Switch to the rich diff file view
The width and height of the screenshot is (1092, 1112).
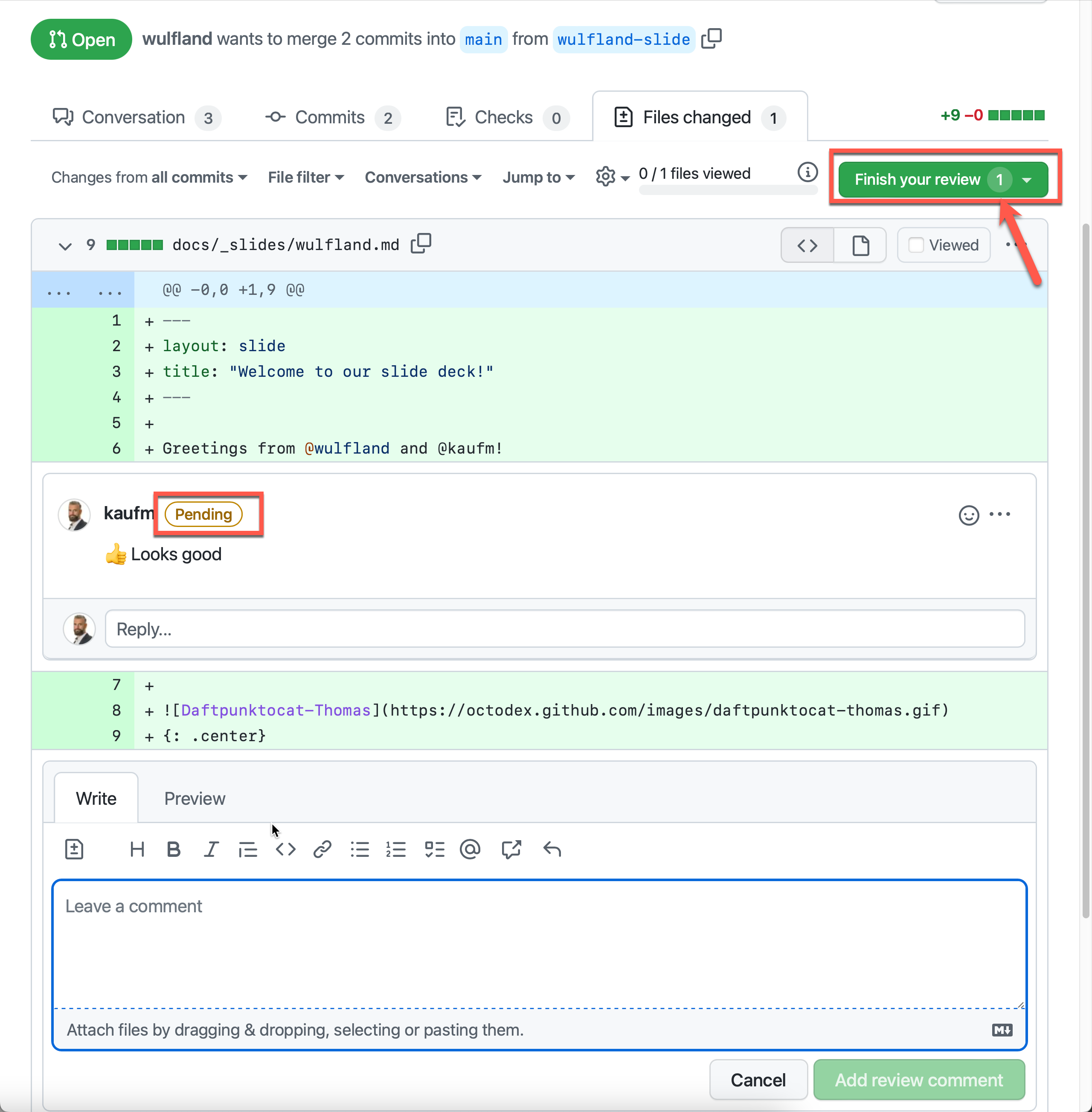point(860,246)
